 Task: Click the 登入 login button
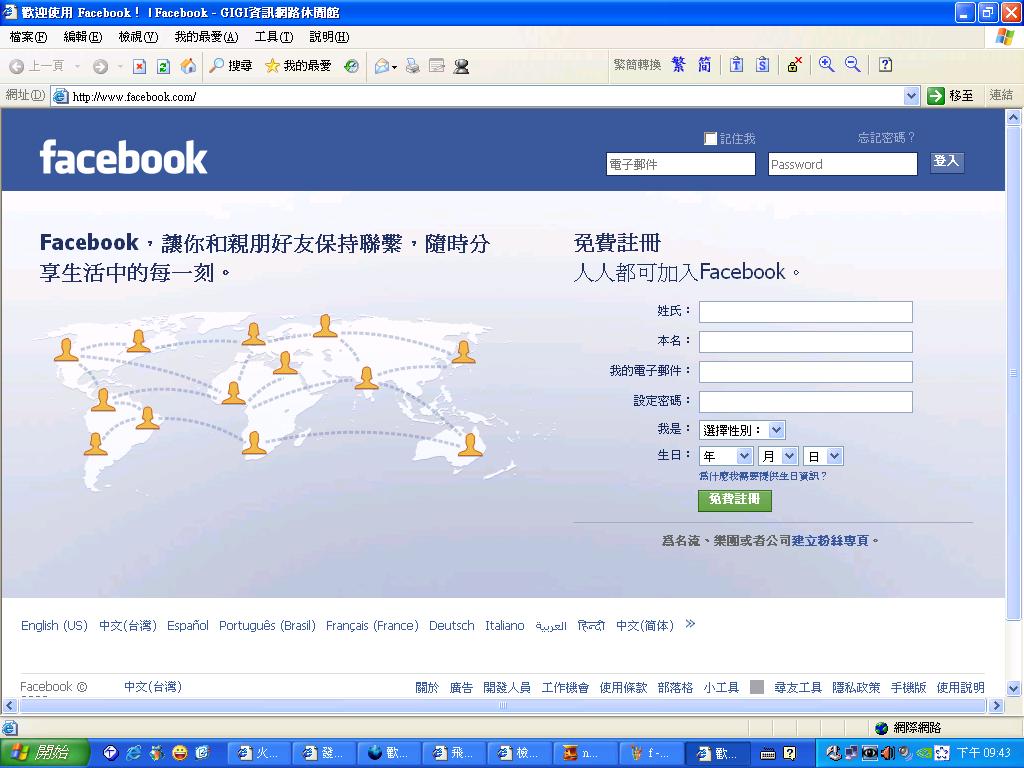tap(946, 162)
